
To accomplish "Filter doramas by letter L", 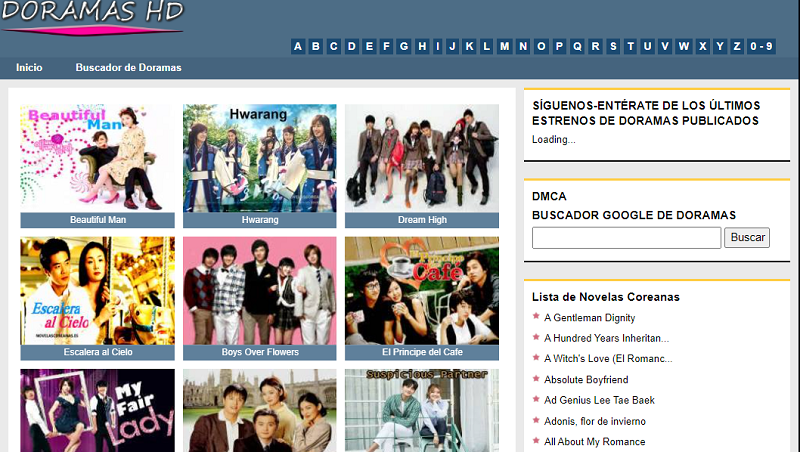I will click(x=487, y=46).
